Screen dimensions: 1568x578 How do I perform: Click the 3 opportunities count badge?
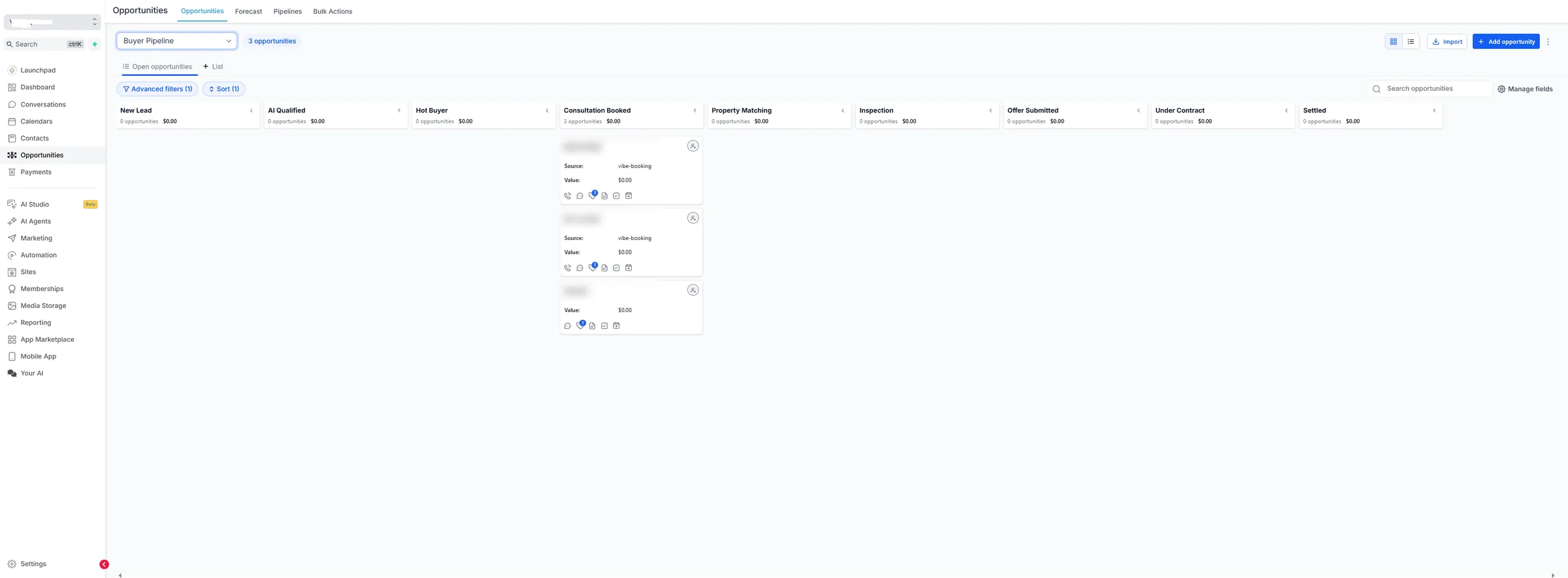pos(272,41)
